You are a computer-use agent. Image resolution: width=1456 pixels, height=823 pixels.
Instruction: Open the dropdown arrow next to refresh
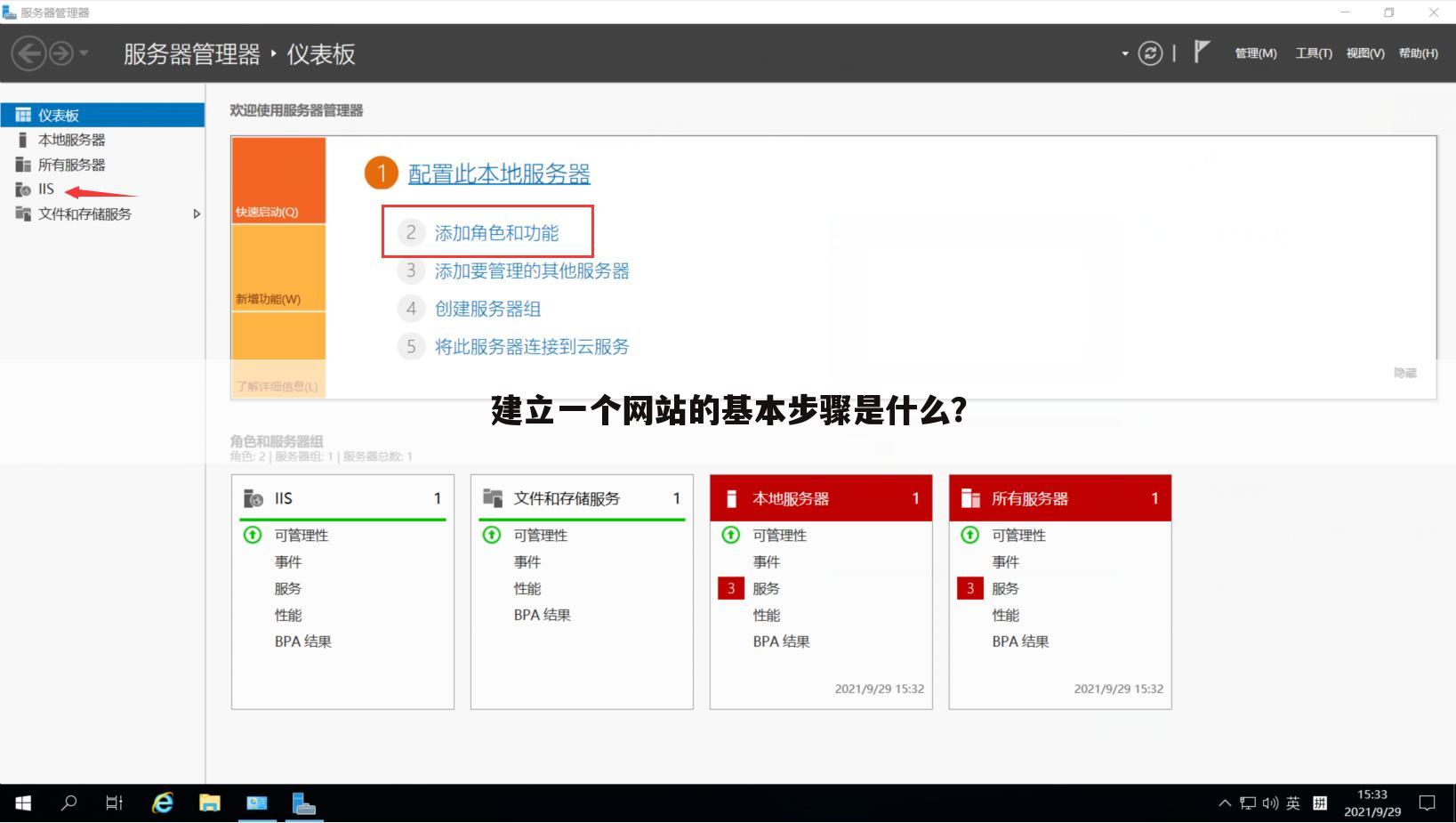[1123, 53]
